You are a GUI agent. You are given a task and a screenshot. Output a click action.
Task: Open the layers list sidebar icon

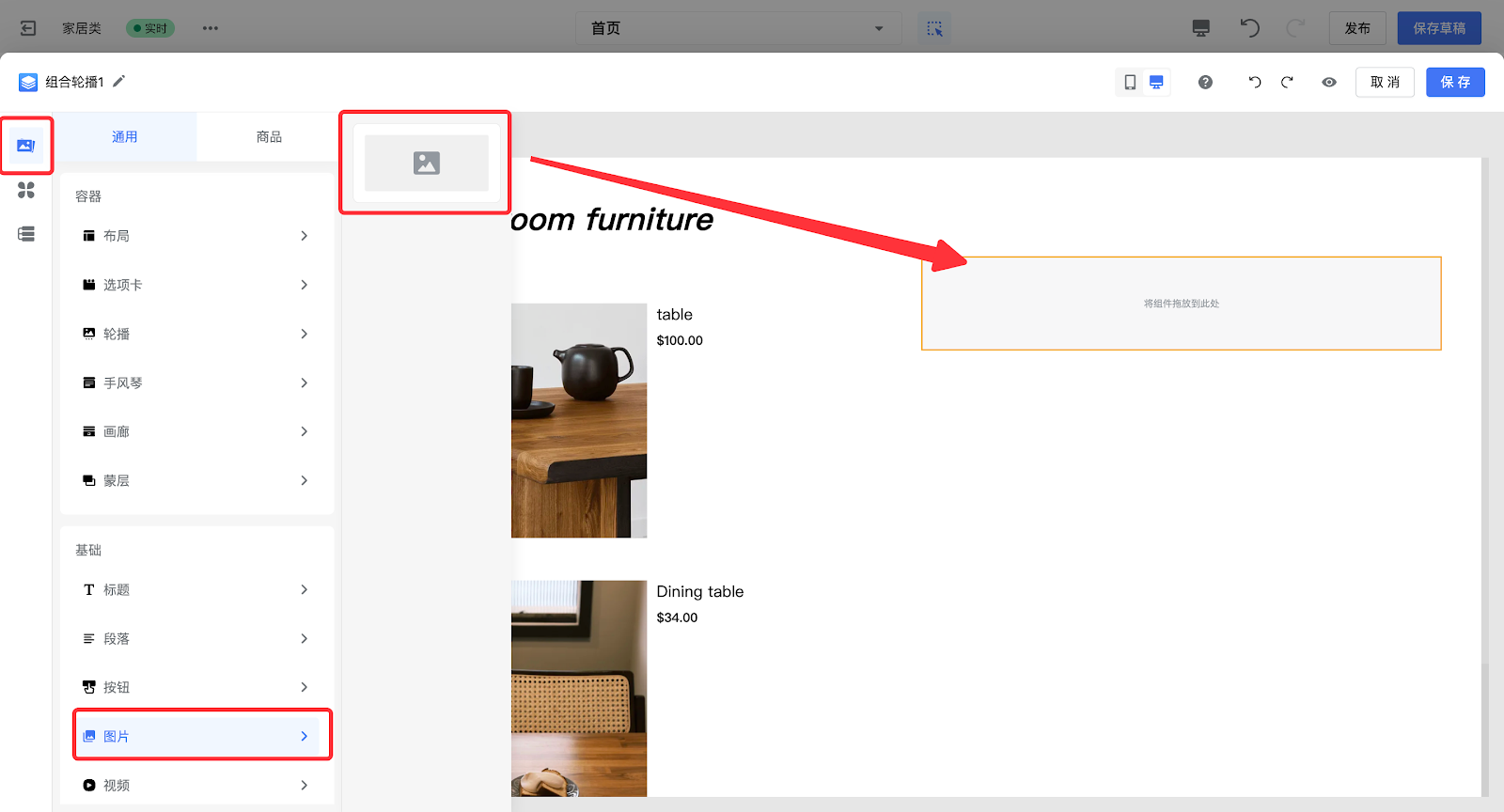26,234
